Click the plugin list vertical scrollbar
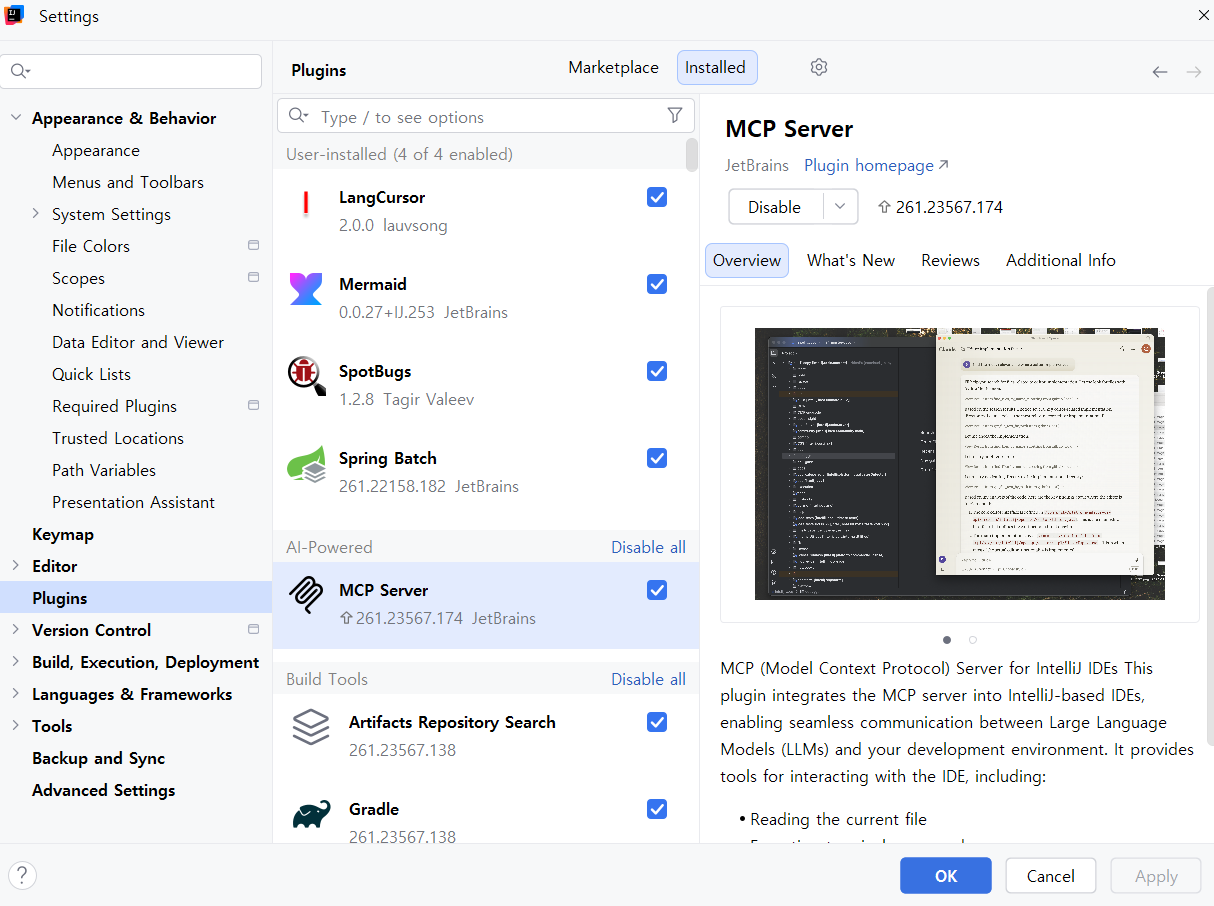 click(x=692, y=155)
